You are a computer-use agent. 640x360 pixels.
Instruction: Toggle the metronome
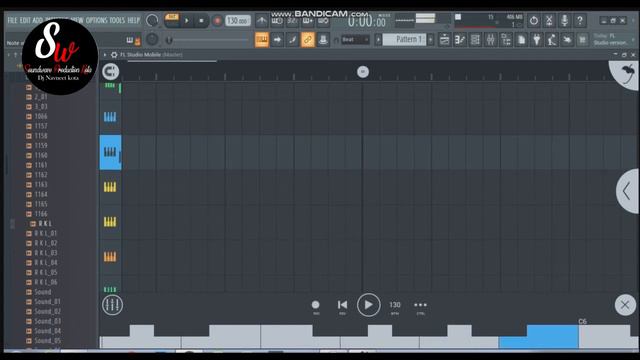coord(262,20)
